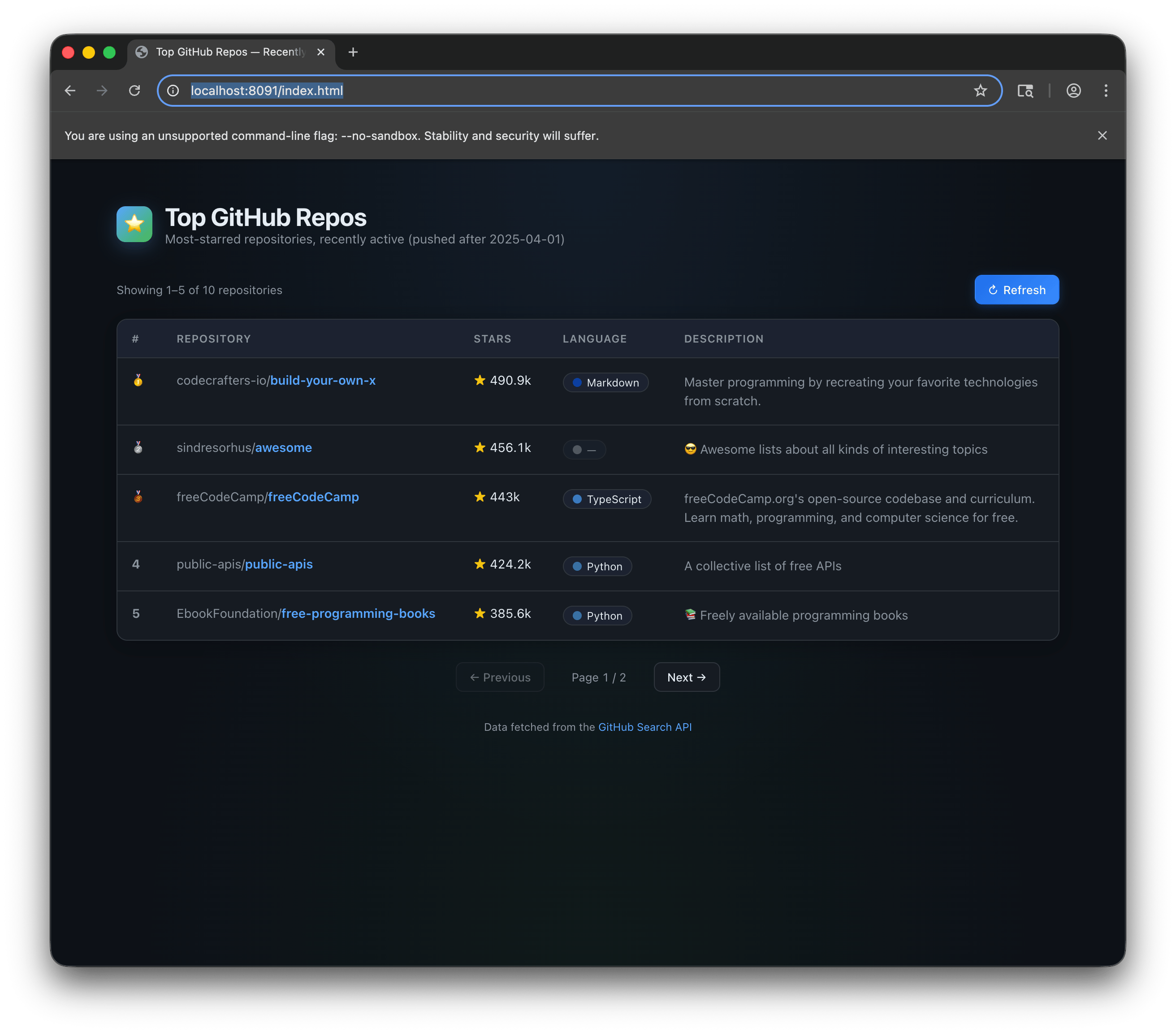Screen dimensions: 1176x1033
Task: Click the star icon next to 456.1k
Action: [x=480, y=448]
